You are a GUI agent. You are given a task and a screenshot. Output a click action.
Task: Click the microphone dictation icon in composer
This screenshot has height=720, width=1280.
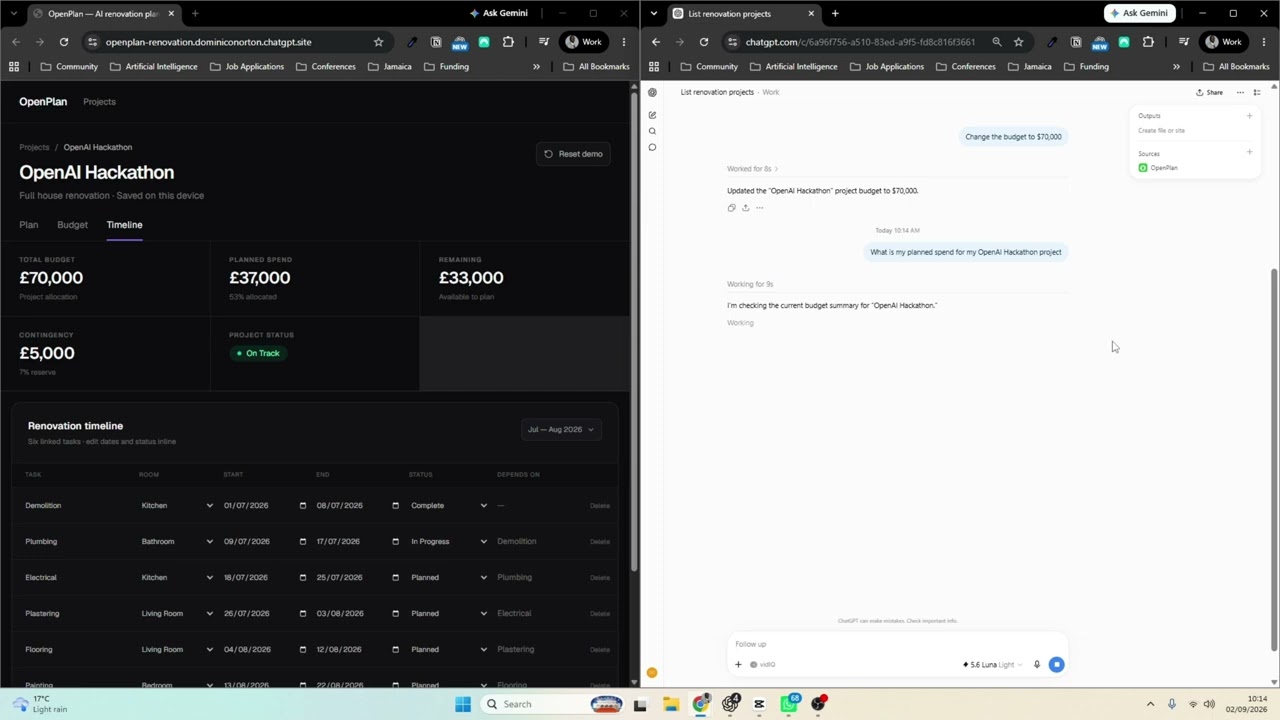(x=1037, y=664)
